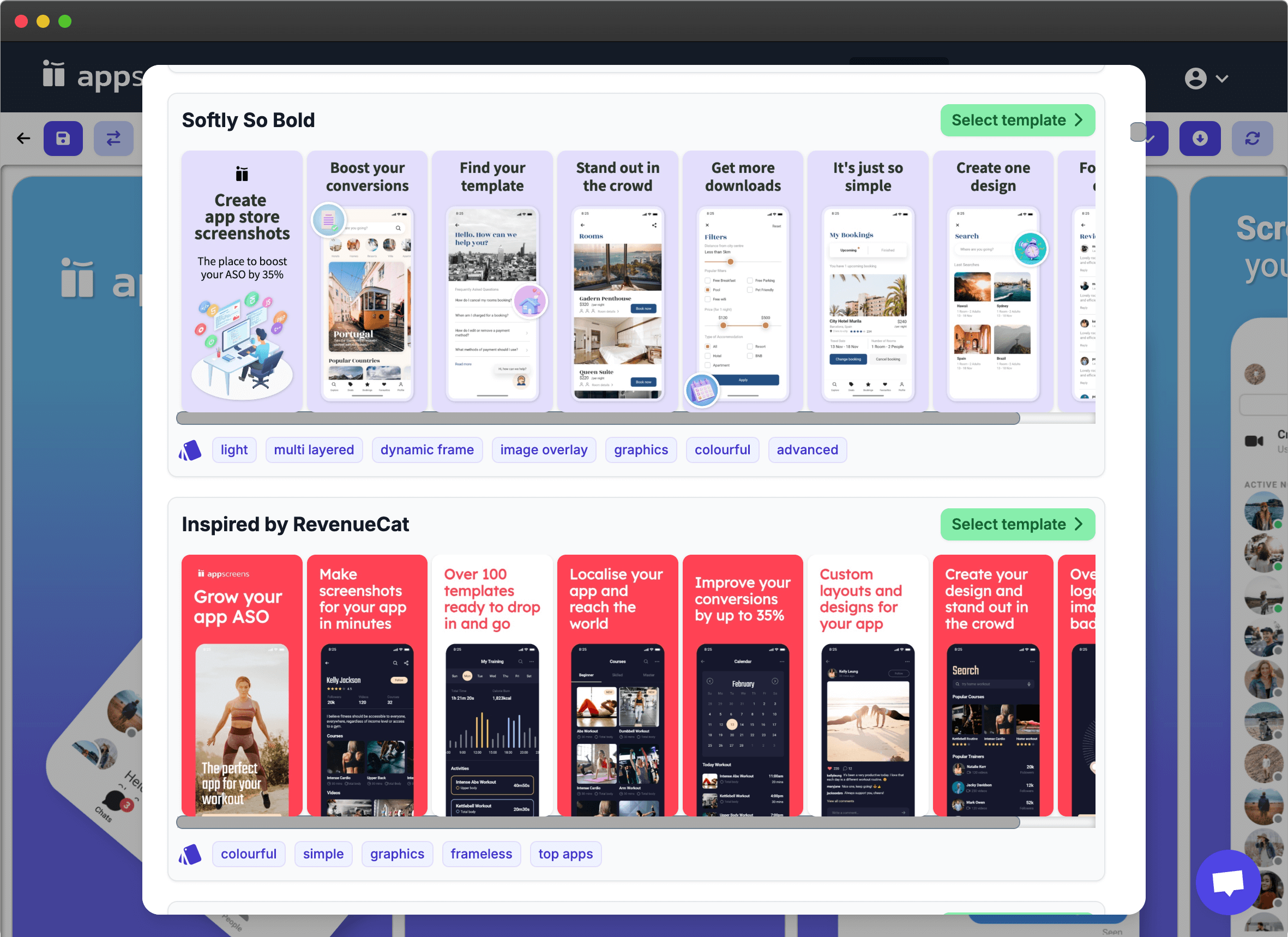The image size is (1288, 937).
Task: Click the download arrow icon button
Action: 1200,138
